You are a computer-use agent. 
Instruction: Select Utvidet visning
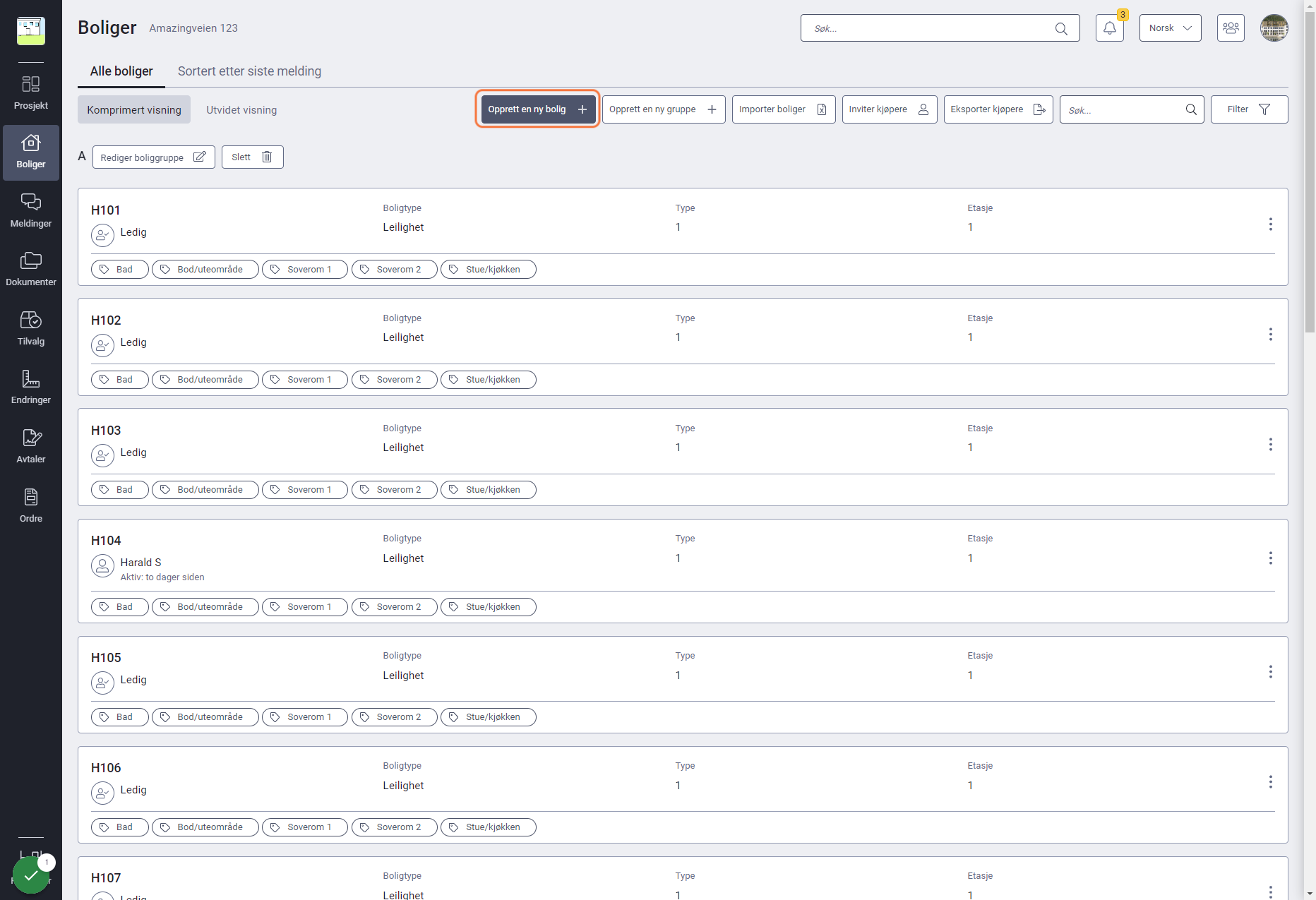[x=241, y=109]
